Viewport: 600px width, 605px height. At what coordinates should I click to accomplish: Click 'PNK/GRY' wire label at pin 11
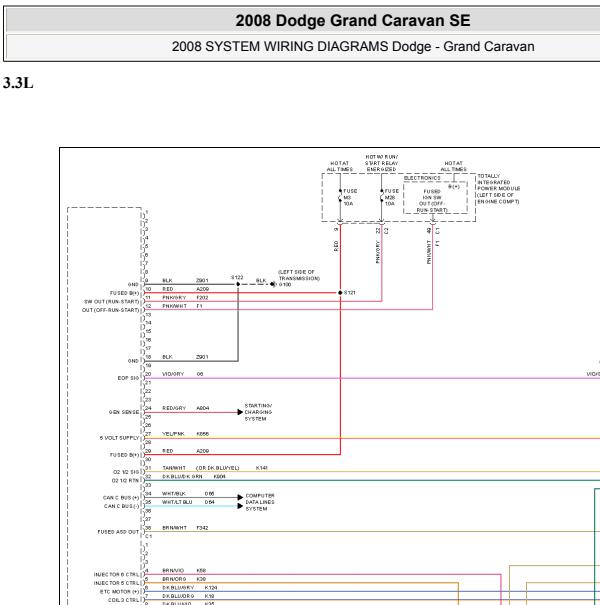click(174, 297)
